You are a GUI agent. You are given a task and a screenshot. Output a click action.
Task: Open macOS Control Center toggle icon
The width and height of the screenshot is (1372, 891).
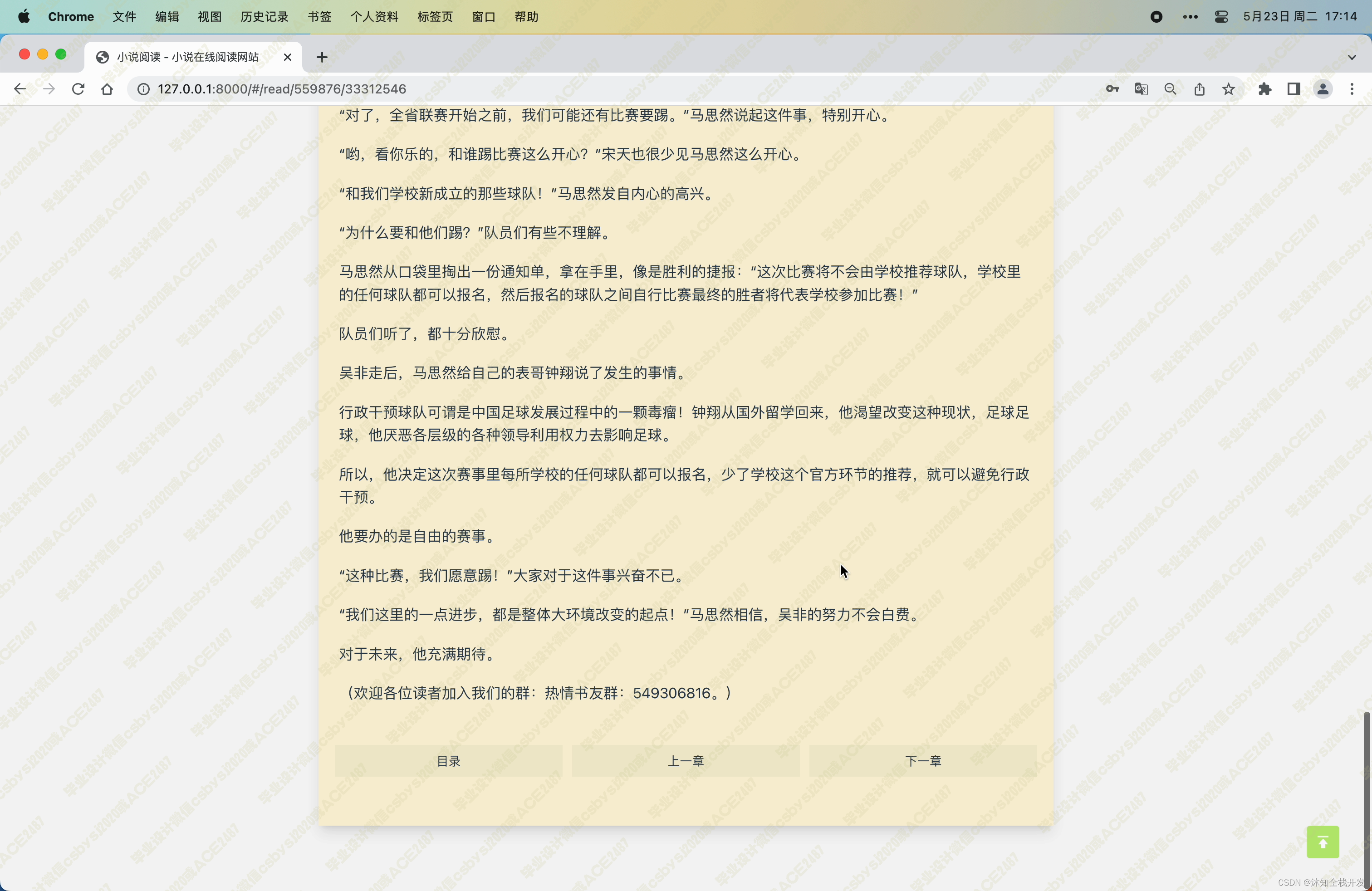tap(1220, 17)
